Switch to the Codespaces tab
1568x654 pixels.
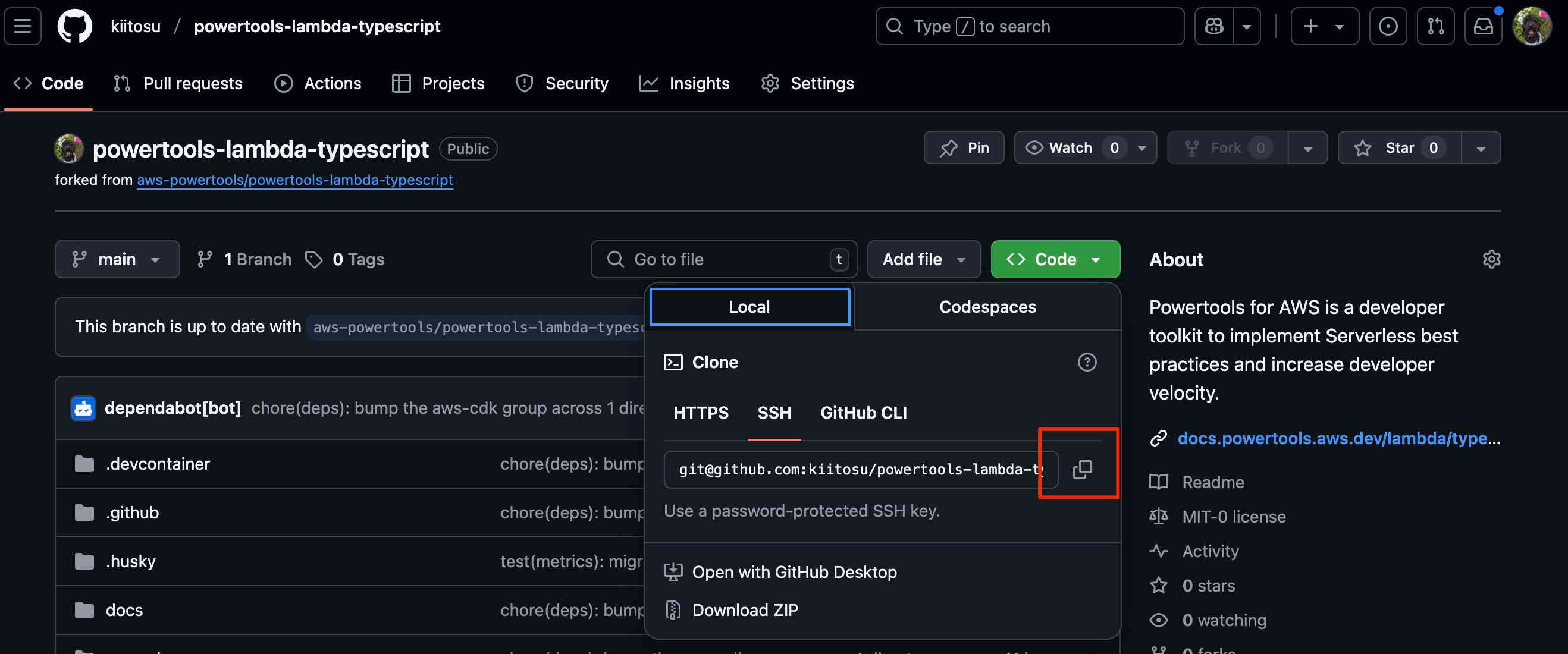point(987,307)
